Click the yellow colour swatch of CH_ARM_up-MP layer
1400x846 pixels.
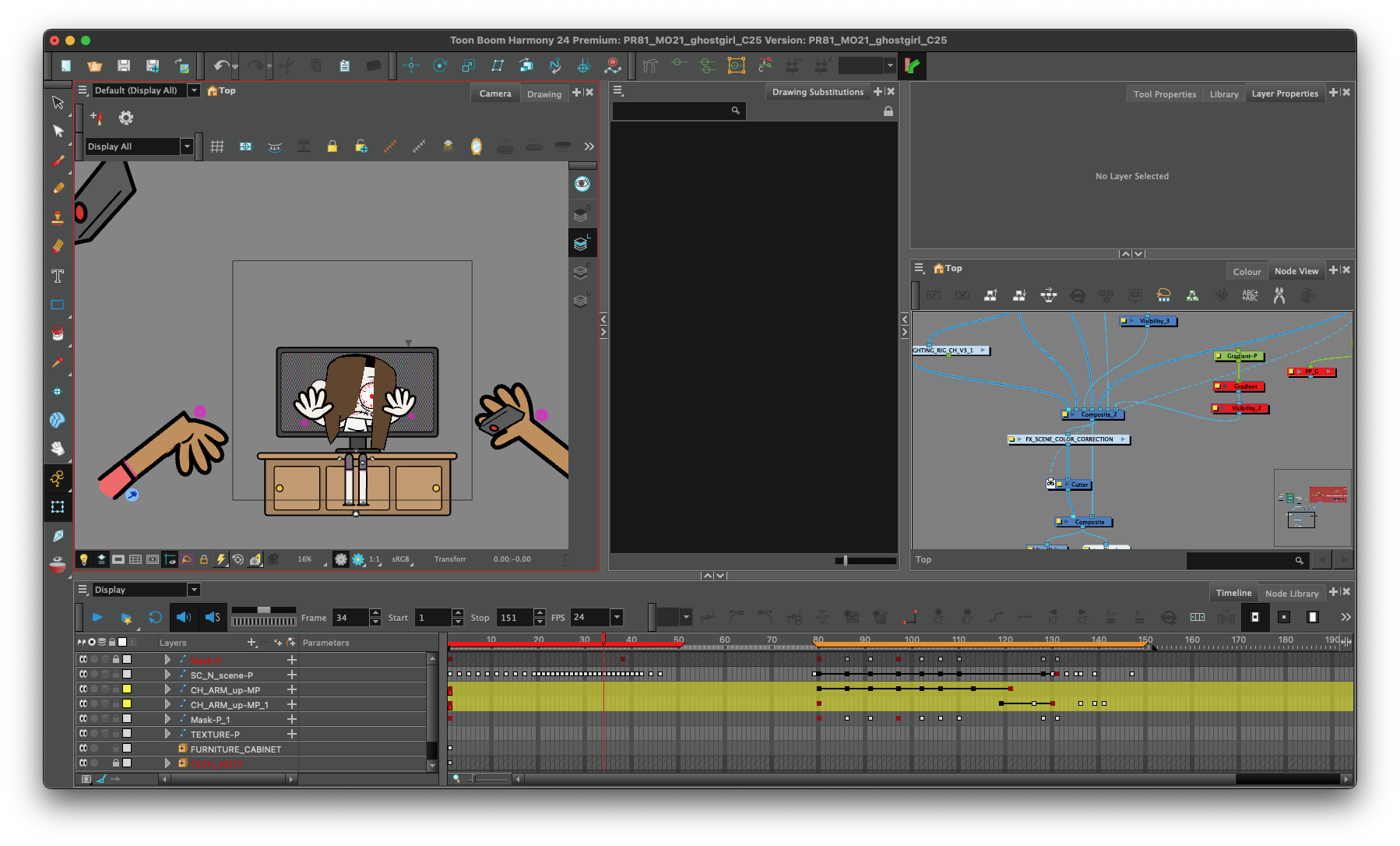pyautogui.click(x=127, y=689)
